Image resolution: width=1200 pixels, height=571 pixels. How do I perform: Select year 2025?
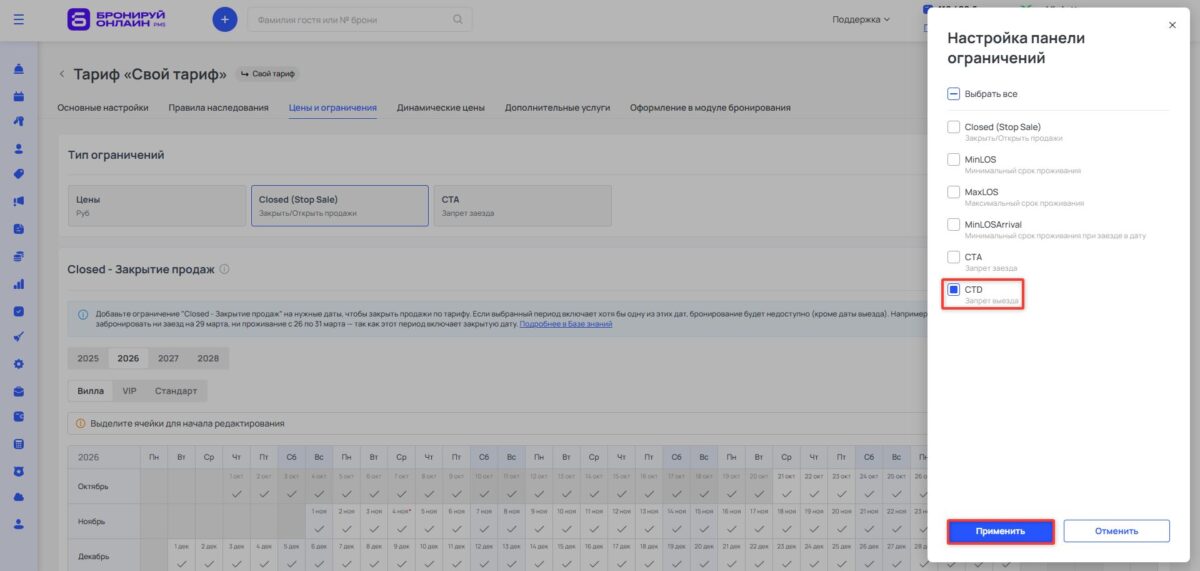point(88,358)
